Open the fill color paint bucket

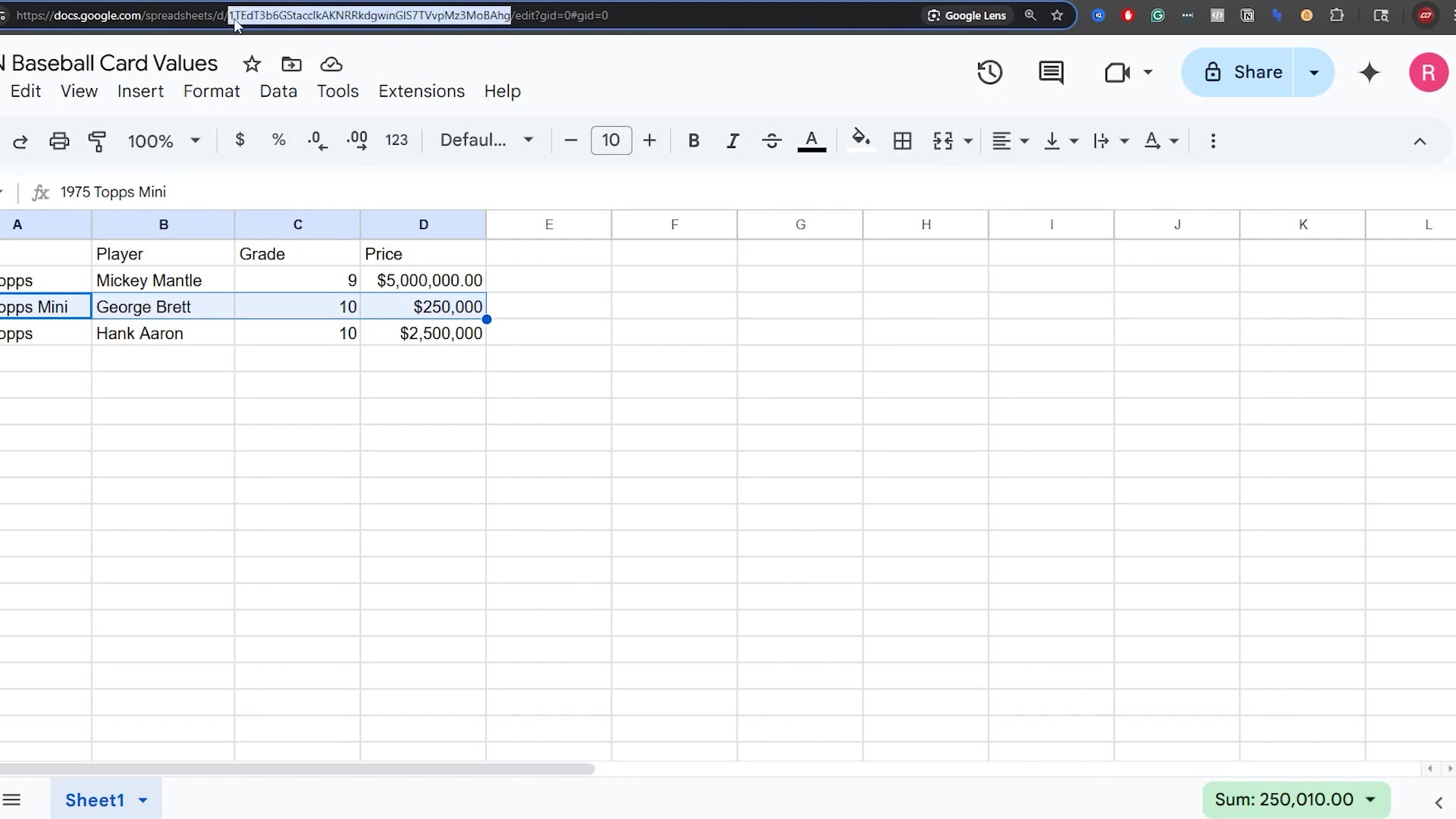(860, 140)
